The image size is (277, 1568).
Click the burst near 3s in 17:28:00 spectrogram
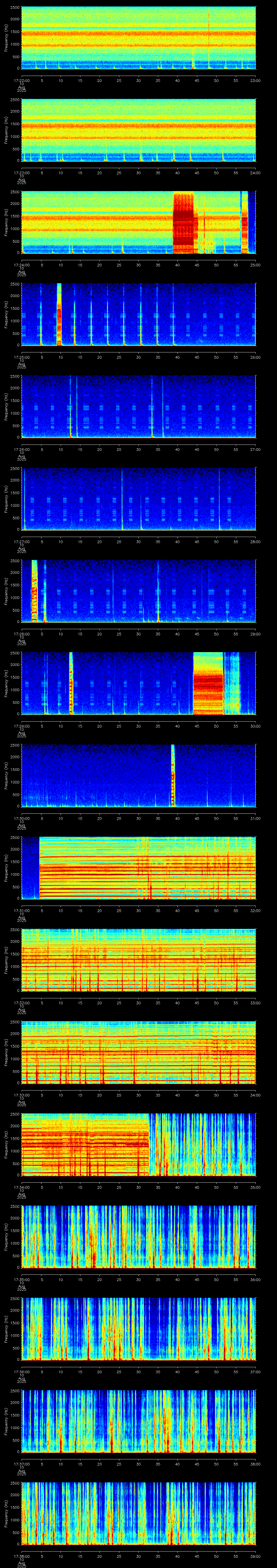click(x=35, y=591)
